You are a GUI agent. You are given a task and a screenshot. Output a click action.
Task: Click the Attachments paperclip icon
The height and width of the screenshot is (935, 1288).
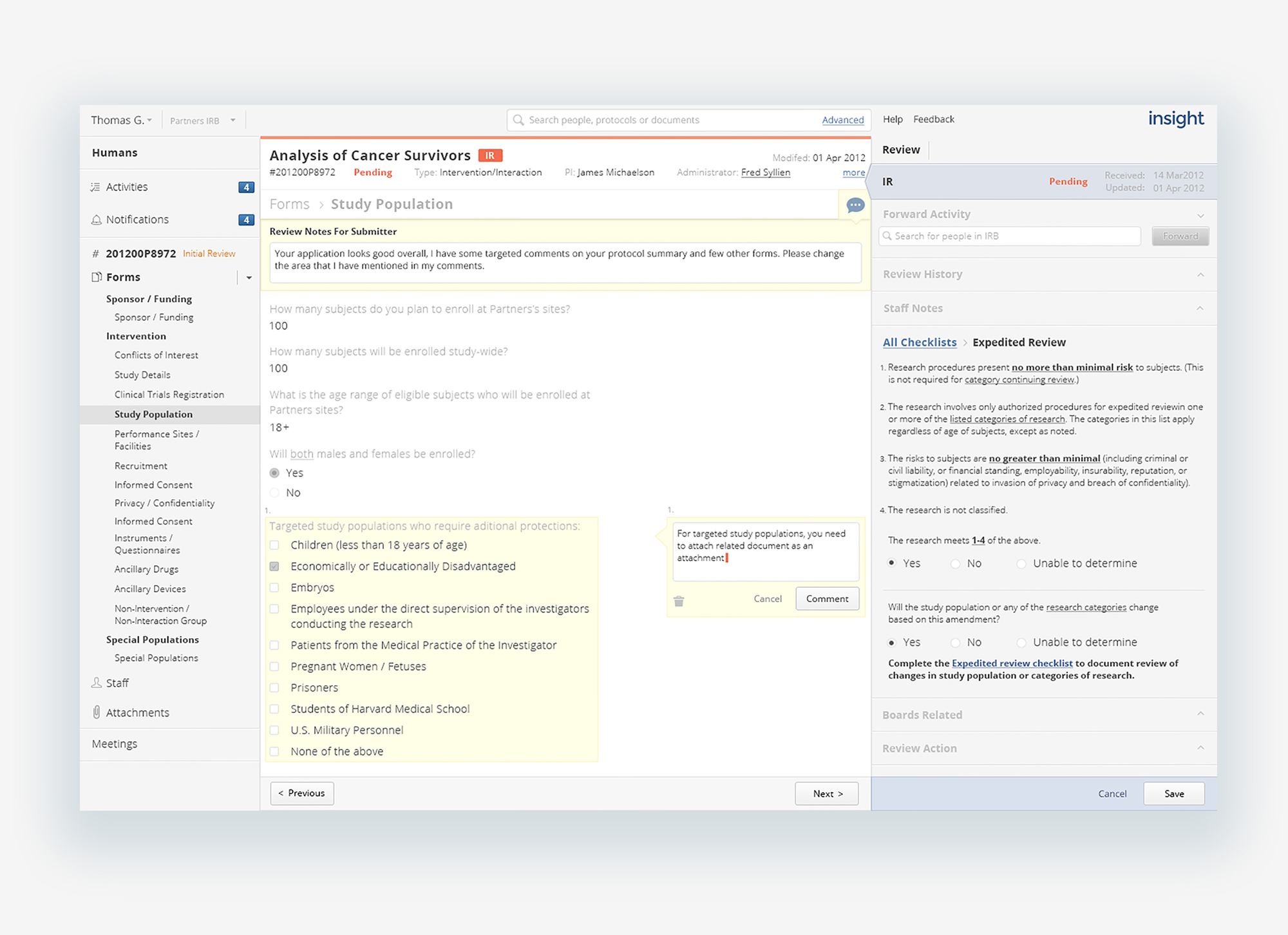97,712
